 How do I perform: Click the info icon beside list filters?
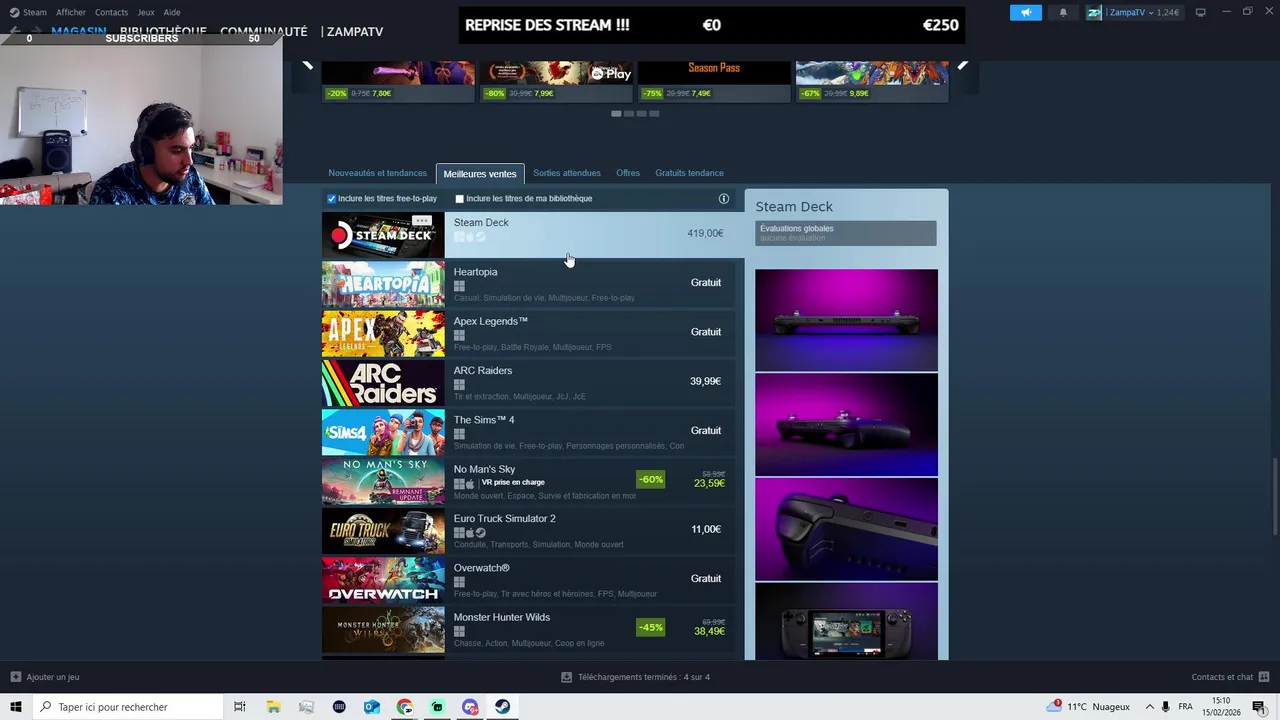click(x=724, y=199)
